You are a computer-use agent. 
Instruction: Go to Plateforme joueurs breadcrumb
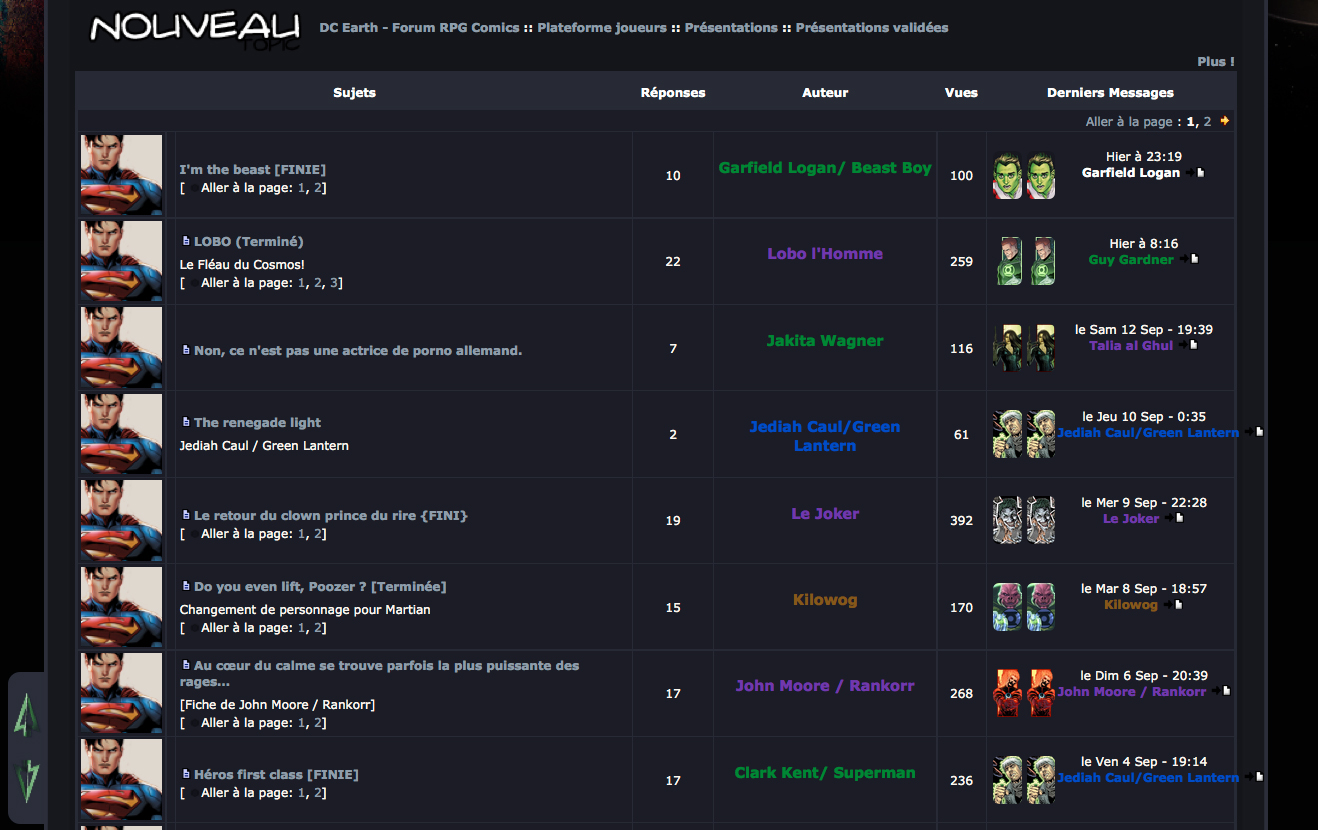(x=602, y=27)
